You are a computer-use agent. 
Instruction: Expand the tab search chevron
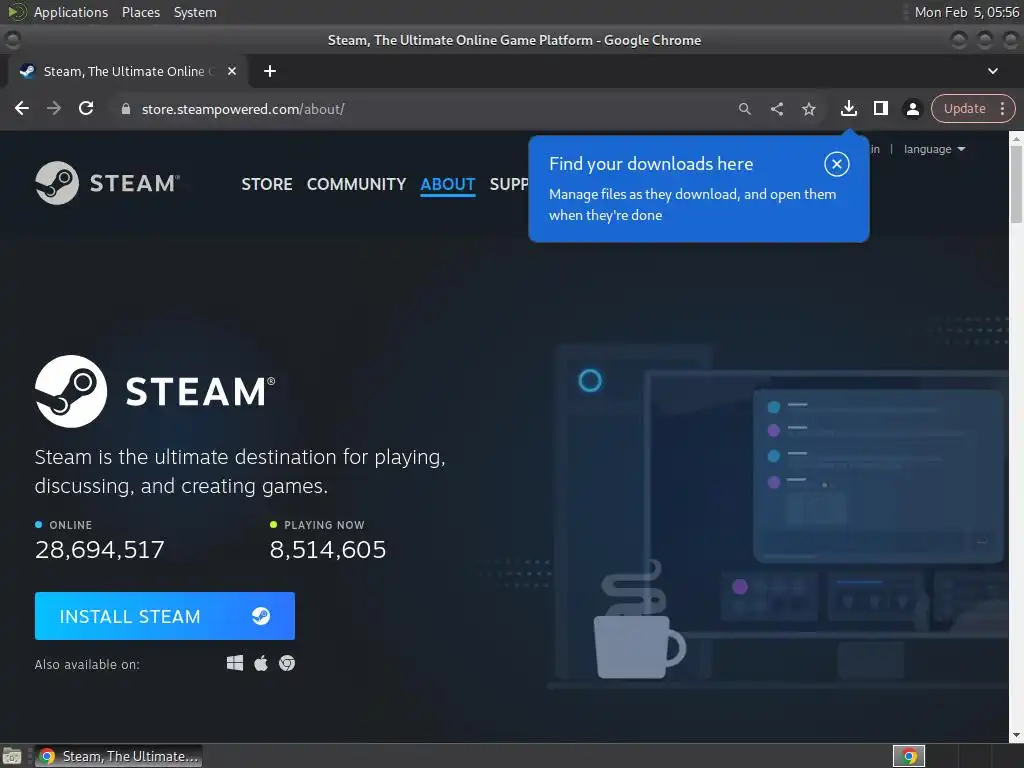click(x=993, y=71)
